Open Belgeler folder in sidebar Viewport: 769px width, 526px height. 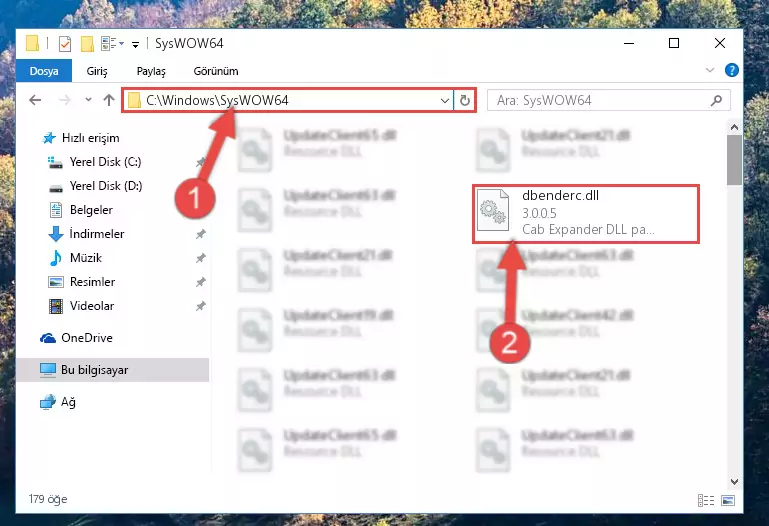point(91,210)
